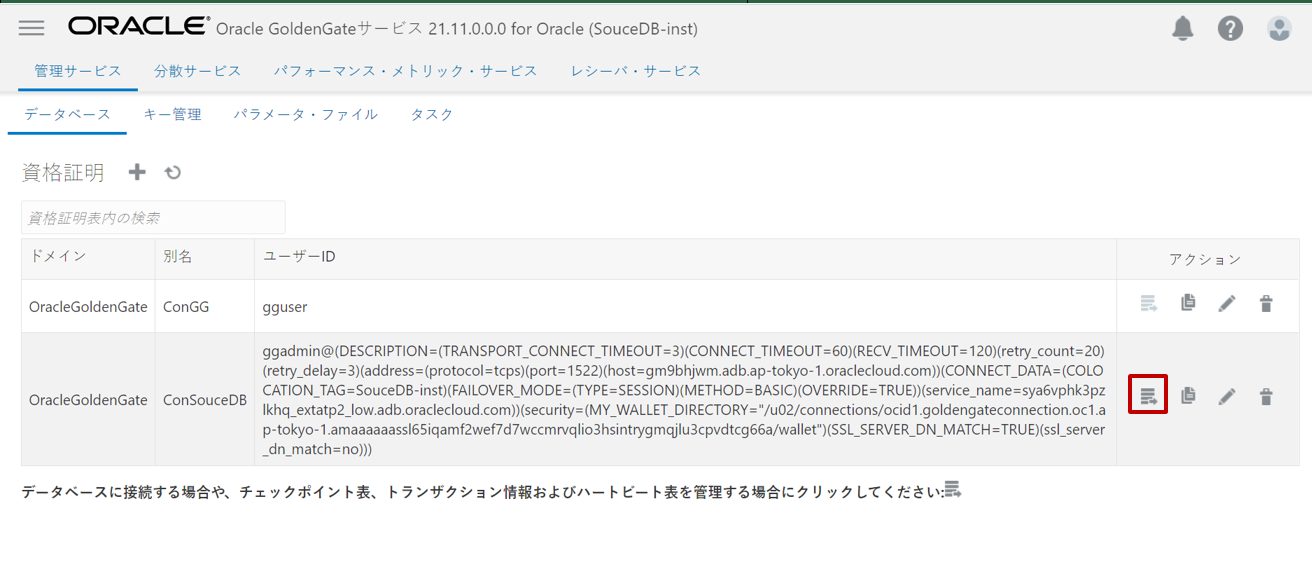Screen dimensions: 1312x580
Task: Open the notifications bell
Action: coord(1182,28)
